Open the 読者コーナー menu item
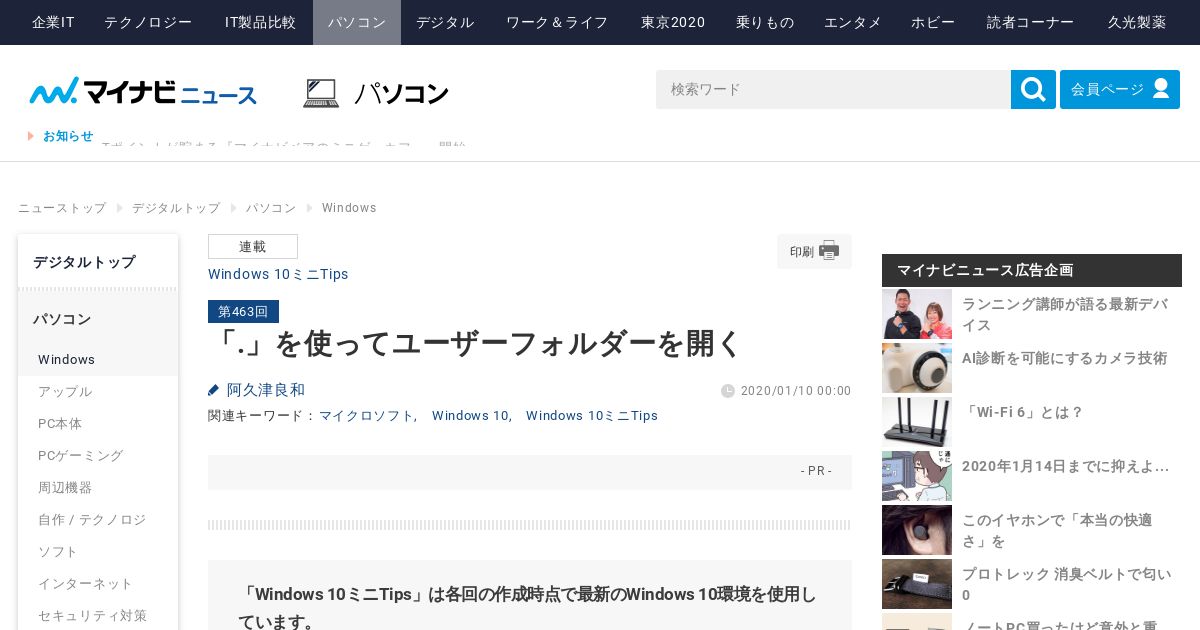The width and height of the screenshot is (1200, 630). (x=1030, y=22)
